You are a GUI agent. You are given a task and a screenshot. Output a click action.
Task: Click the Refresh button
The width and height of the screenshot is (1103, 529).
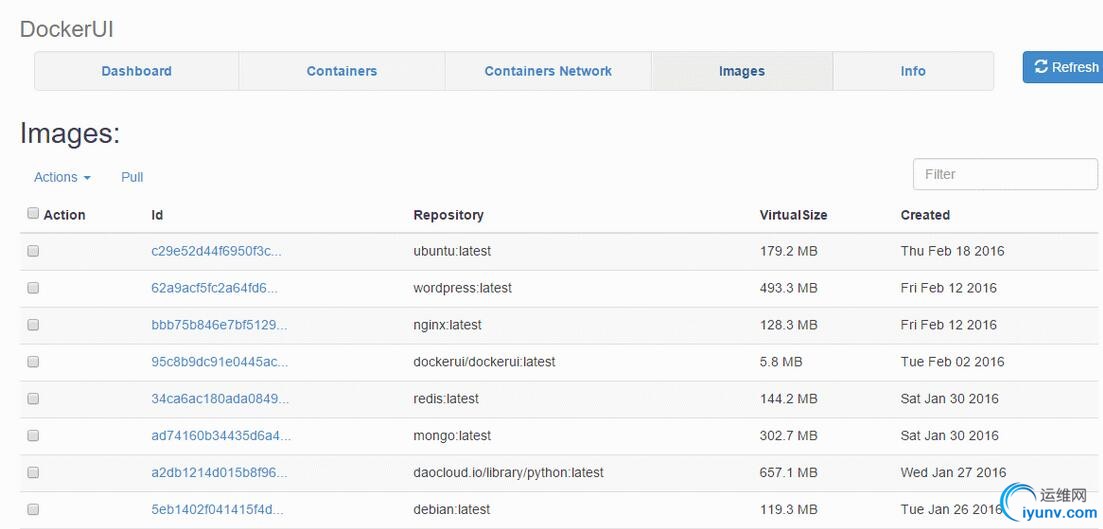coord(1063,68)
